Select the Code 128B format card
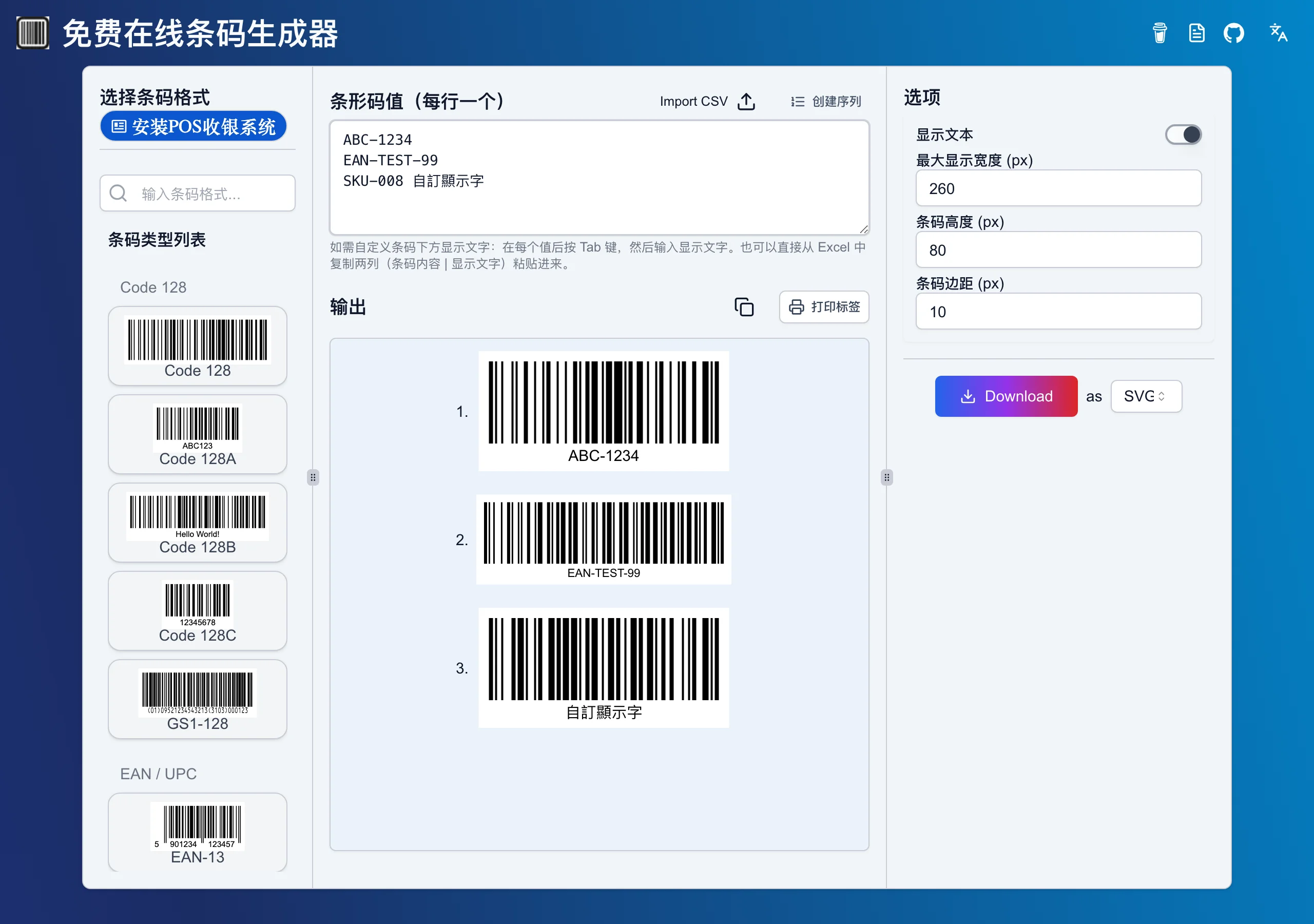1314x924 pixels. pos(198,522)
